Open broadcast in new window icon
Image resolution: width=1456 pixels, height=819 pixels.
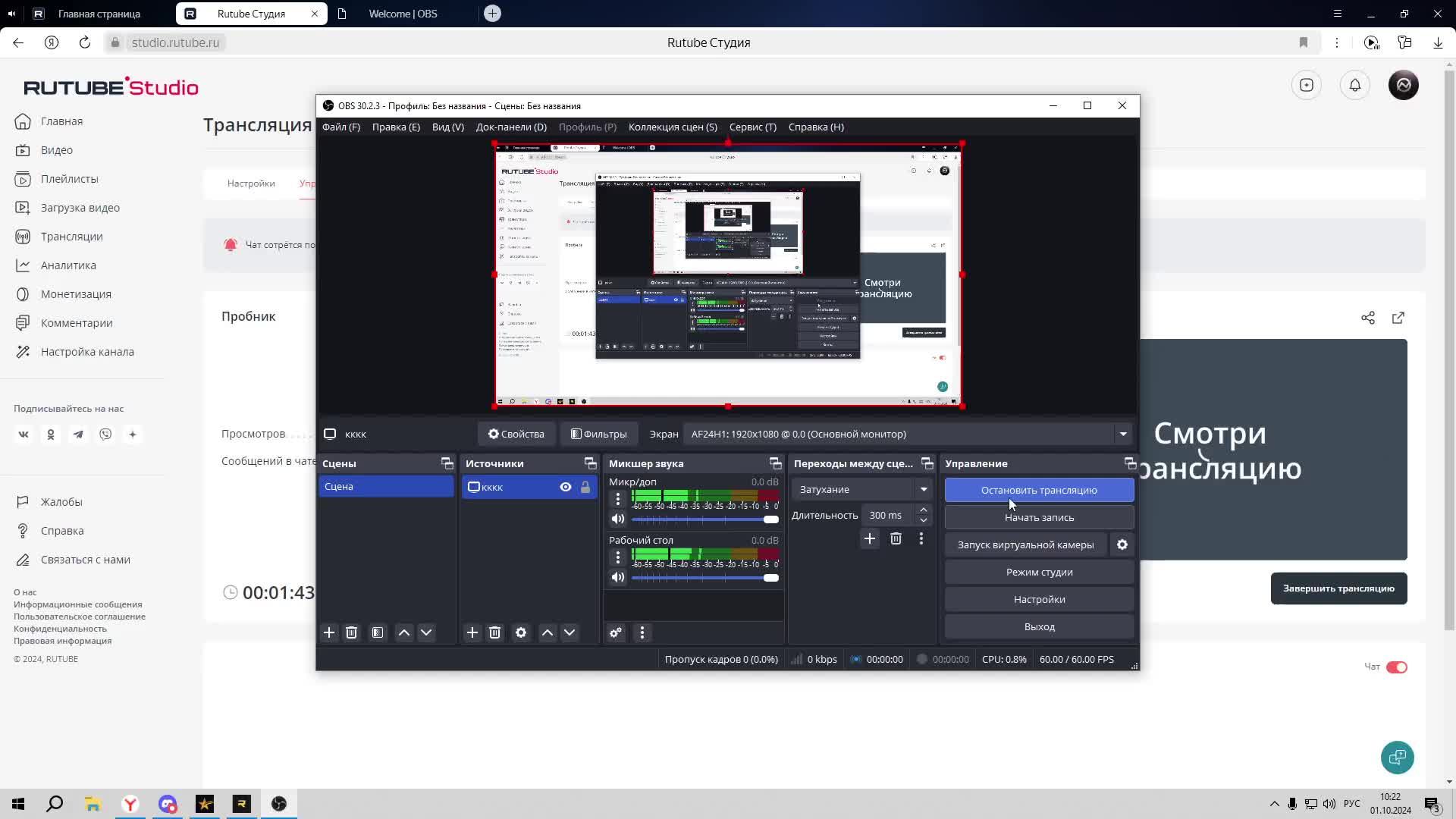1398,318
